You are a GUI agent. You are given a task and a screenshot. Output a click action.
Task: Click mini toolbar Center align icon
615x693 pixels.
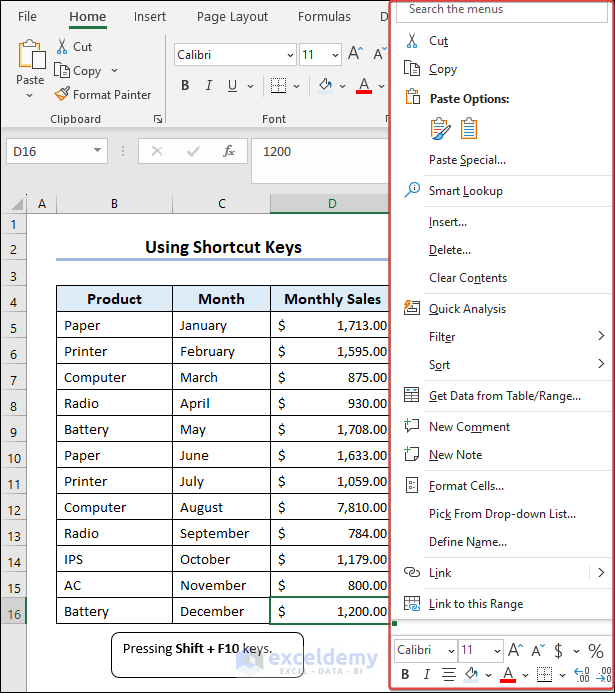[x=449, y=674]
